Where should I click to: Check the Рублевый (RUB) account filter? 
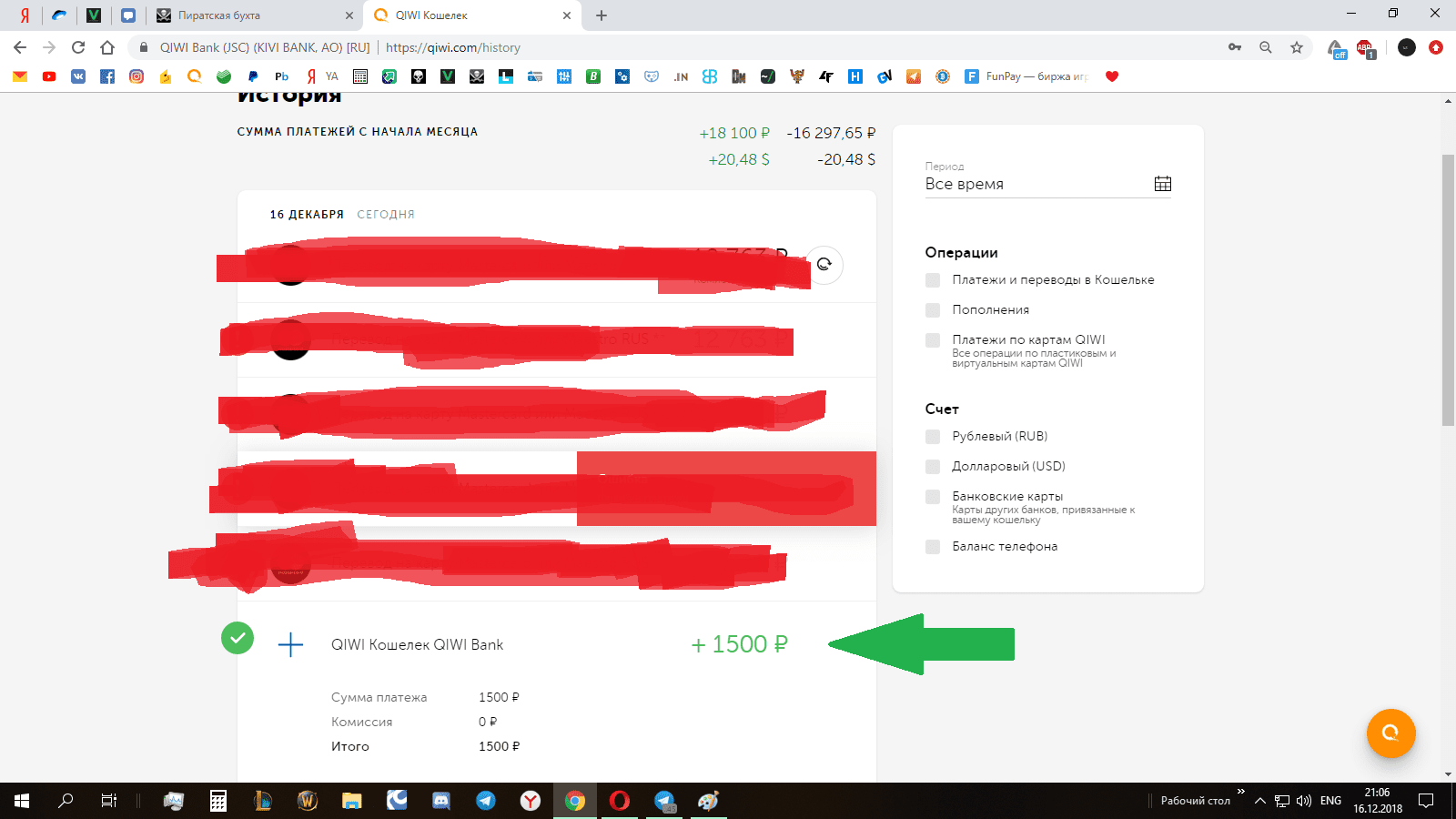click(x=933, y=437)
